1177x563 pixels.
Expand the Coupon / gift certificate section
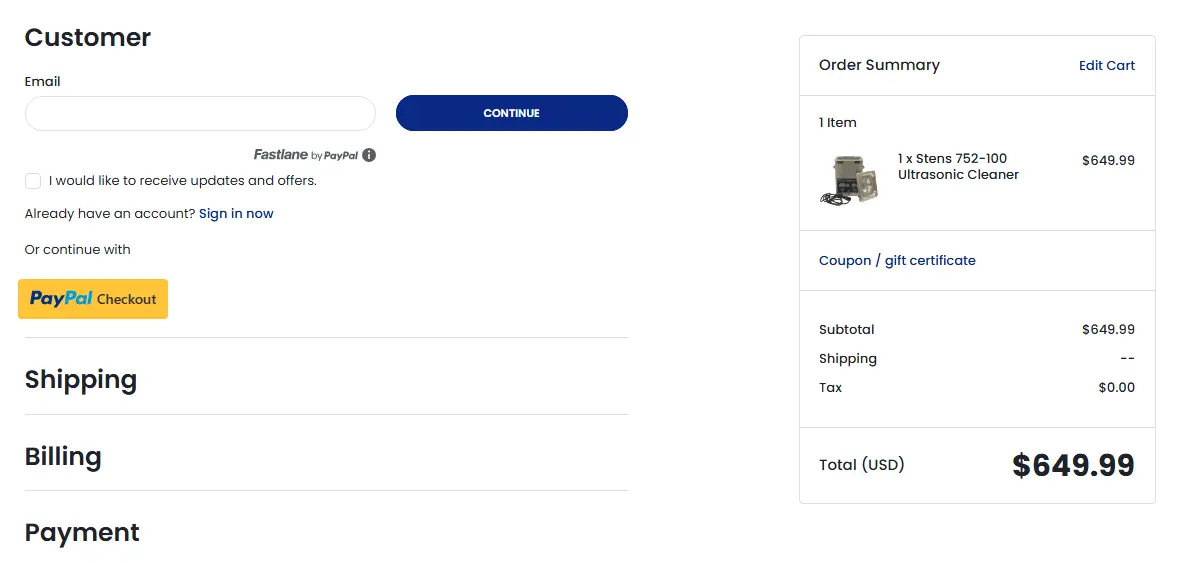(x=897, y=260)
